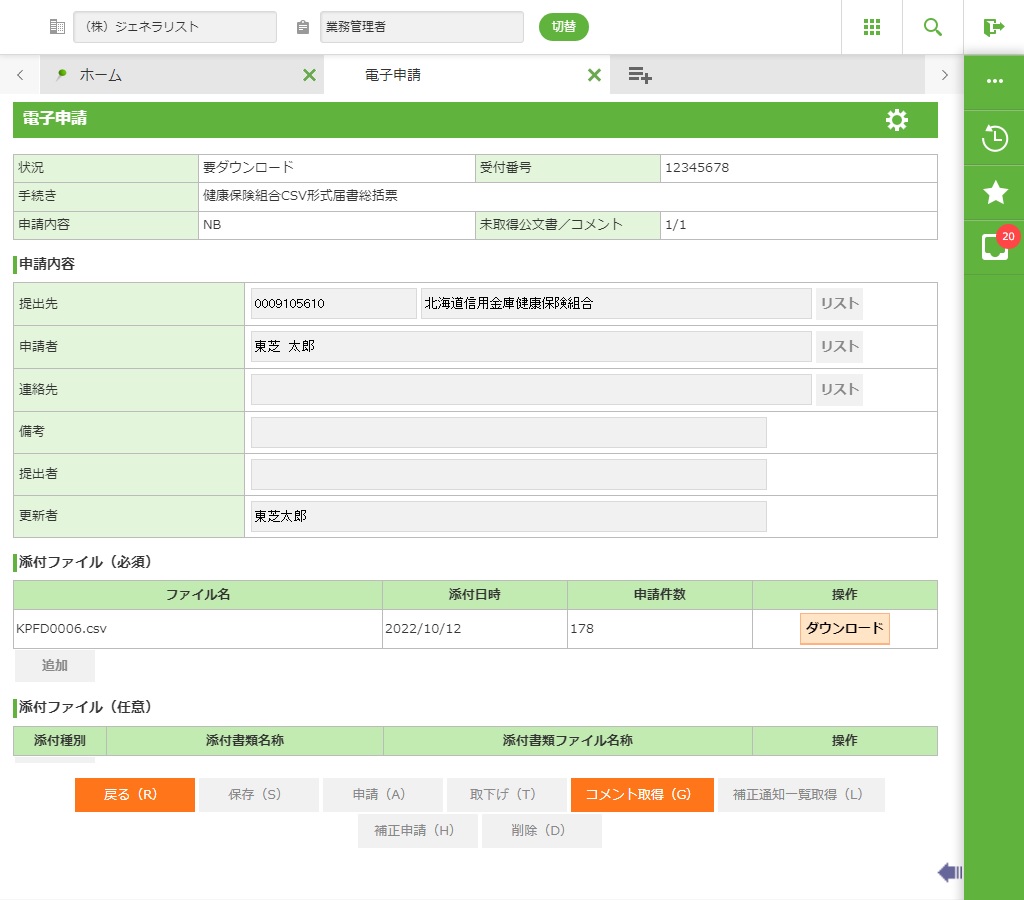Open history clock icon in sidebar

coord(994,138)
